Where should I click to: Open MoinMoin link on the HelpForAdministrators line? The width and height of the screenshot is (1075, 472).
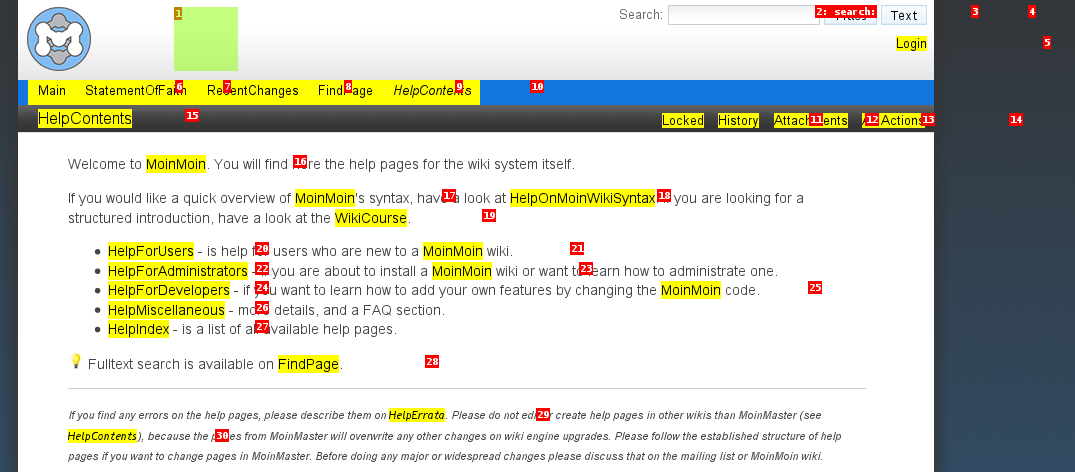tap(462, 271)
